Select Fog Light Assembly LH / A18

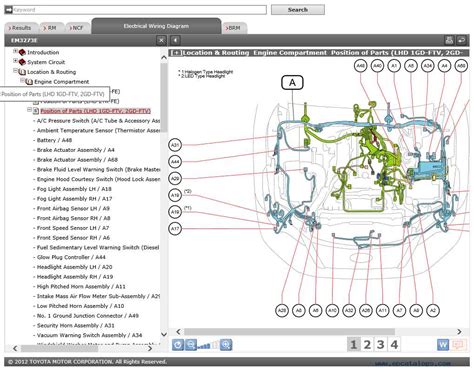tap(74, 189)
